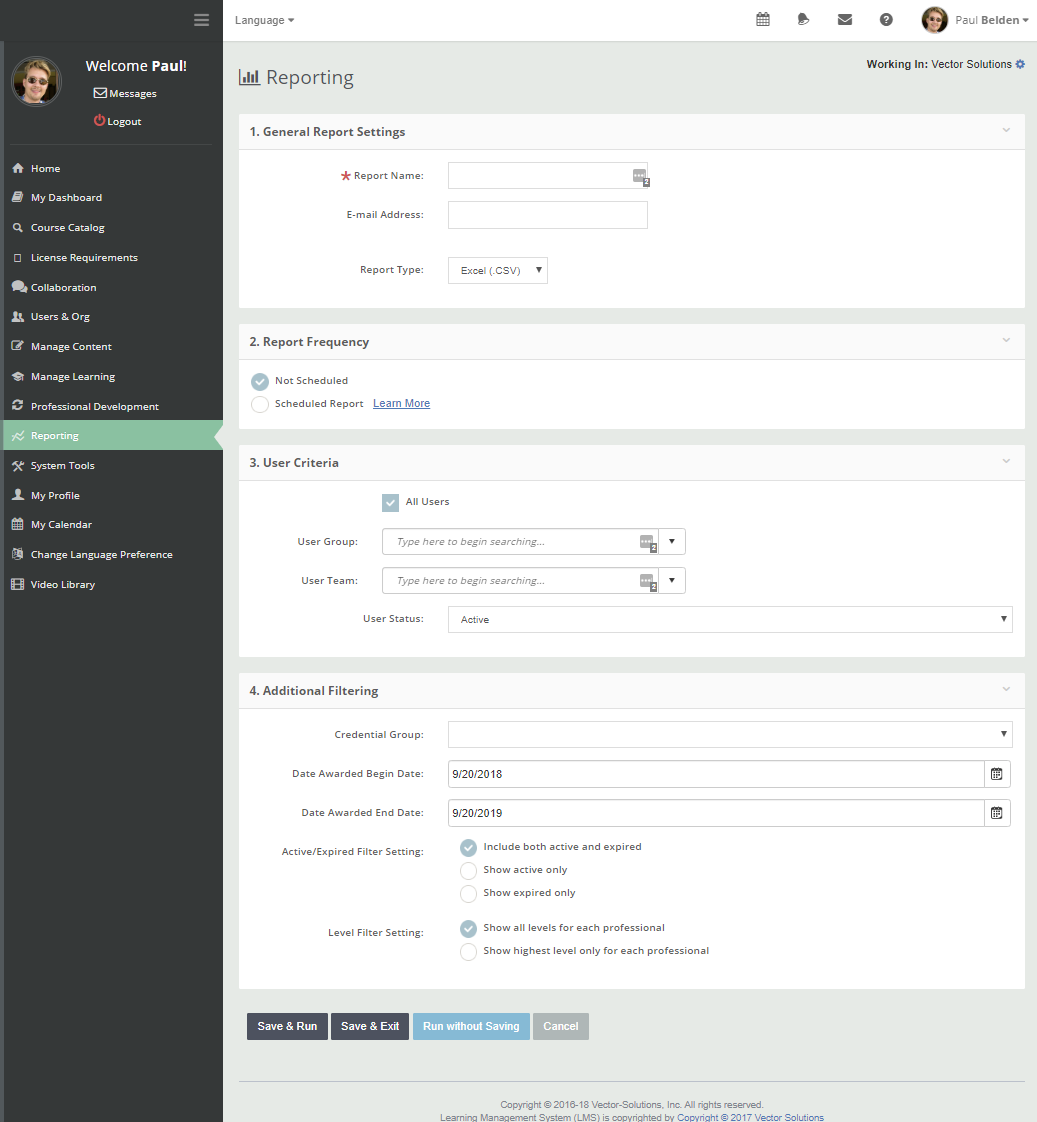Click into the Report Name field

538,176
